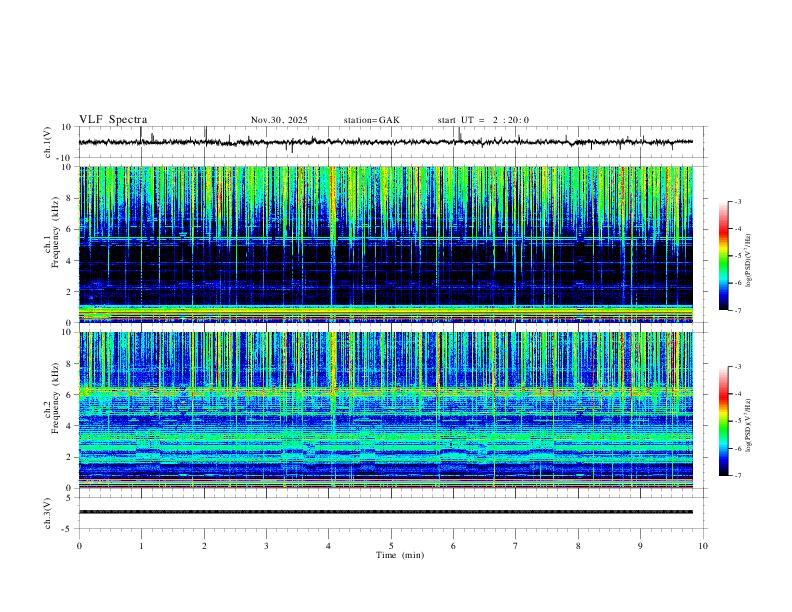Click the time axis tick label "8"
Screen dimensions: 792x612
click(x=578, y=546)
